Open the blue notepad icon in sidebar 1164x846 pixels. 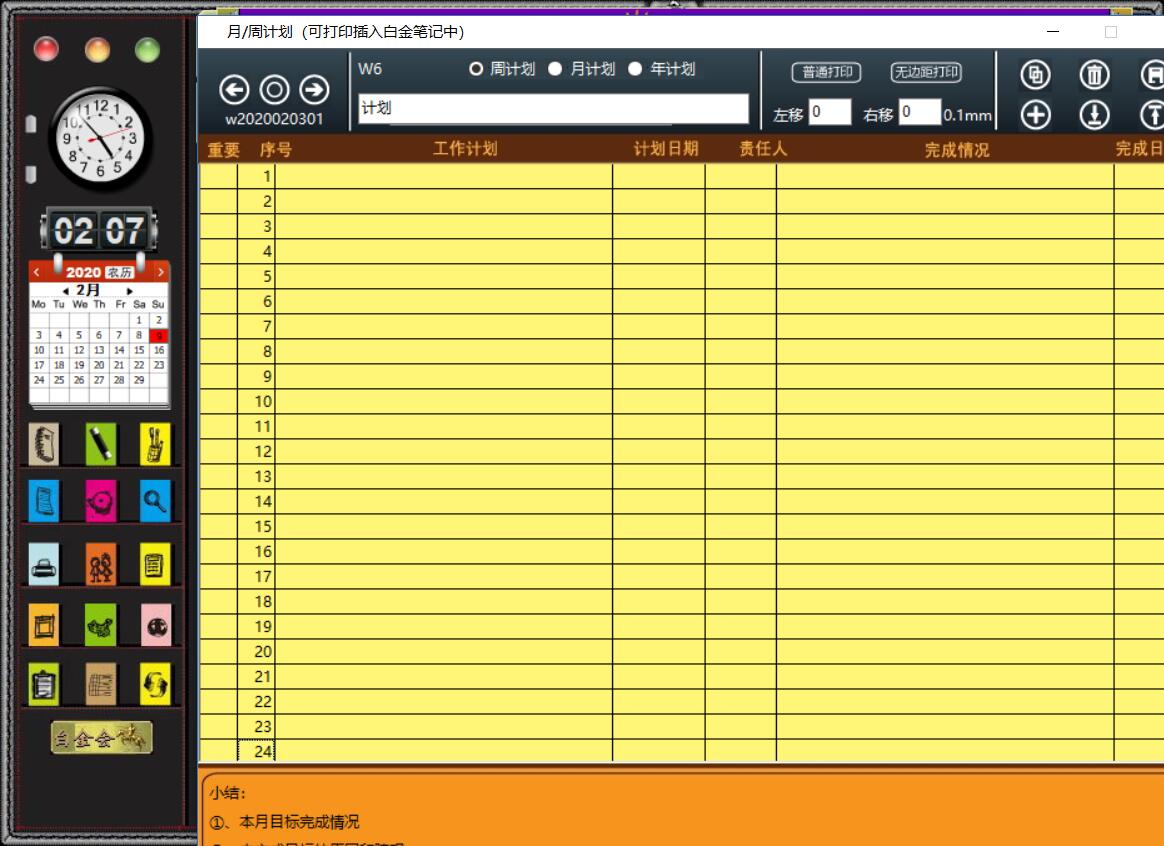click(x=44, y=501)
